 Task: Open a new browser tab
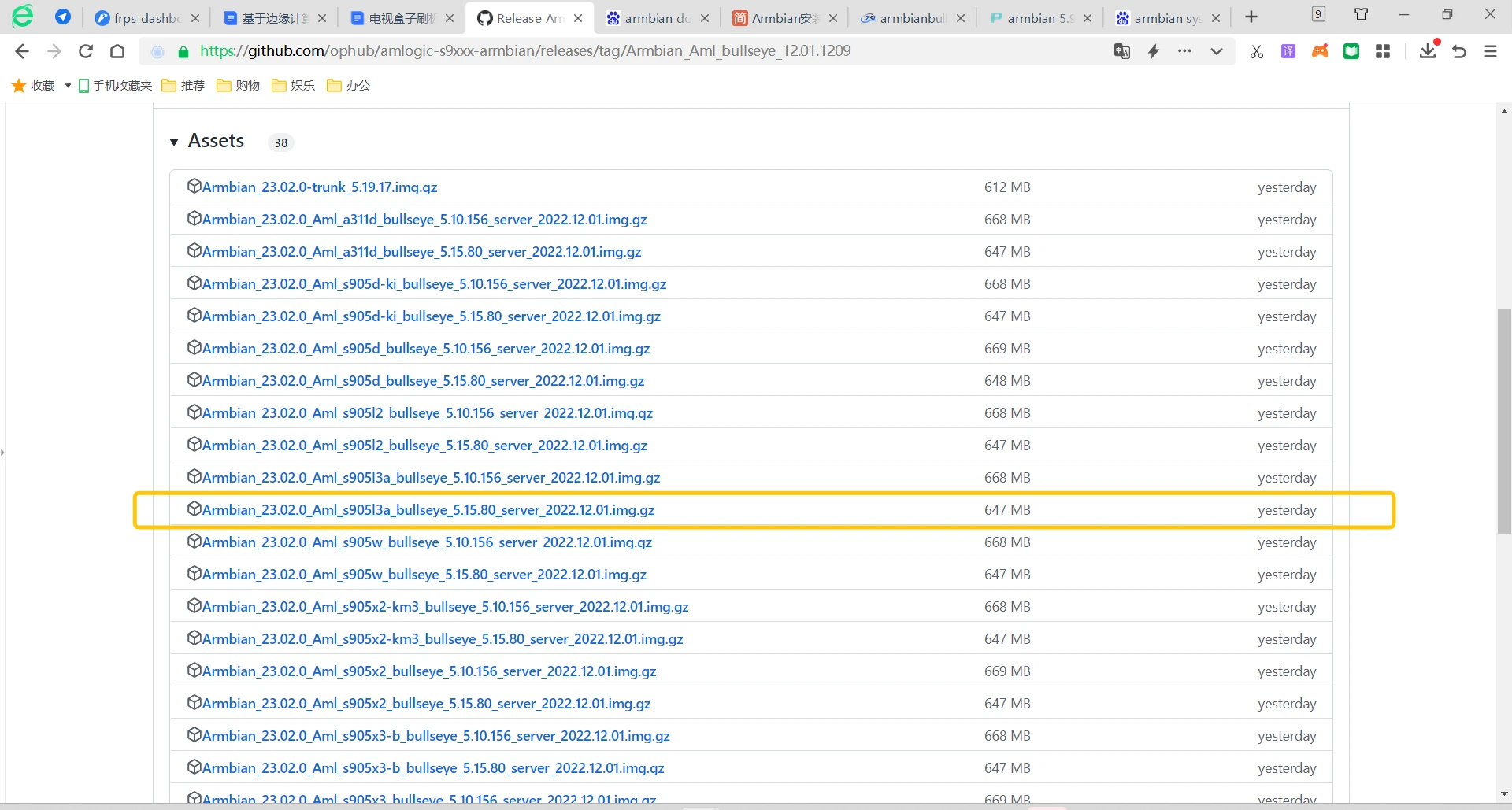coord(1251,17)
